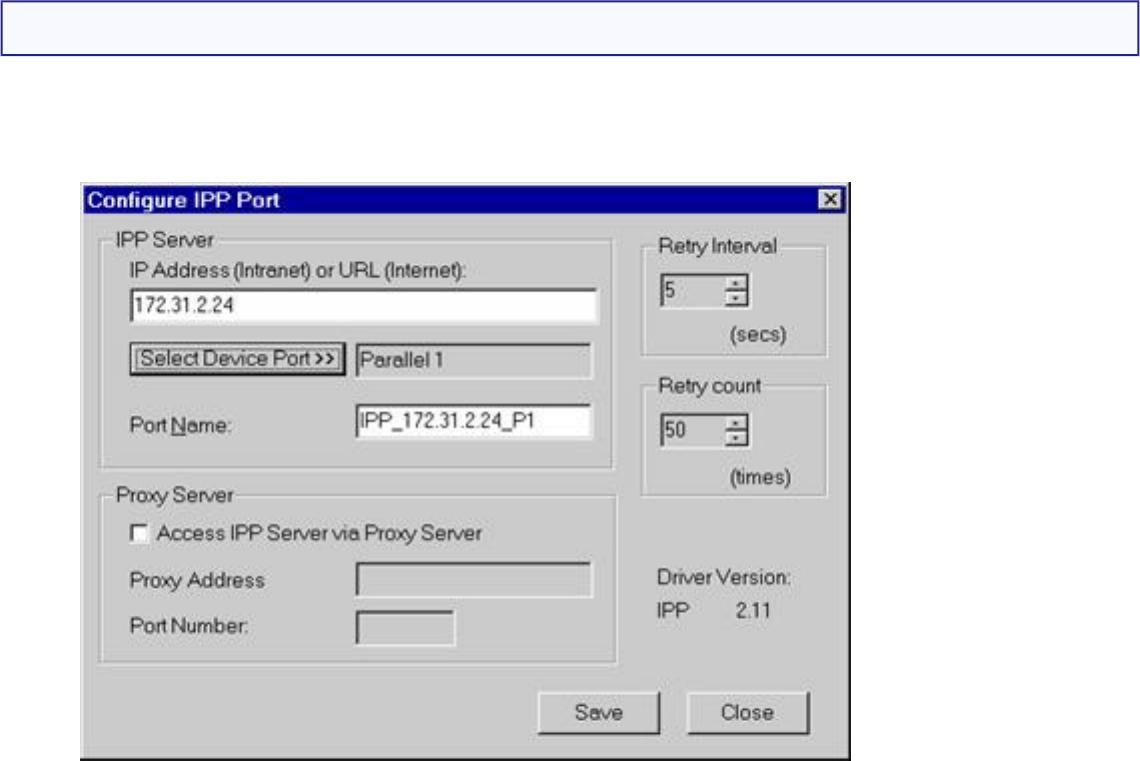The image size is (1140, 761).
Task: Click the Driver Version label
Action: [x=723, y=577]
